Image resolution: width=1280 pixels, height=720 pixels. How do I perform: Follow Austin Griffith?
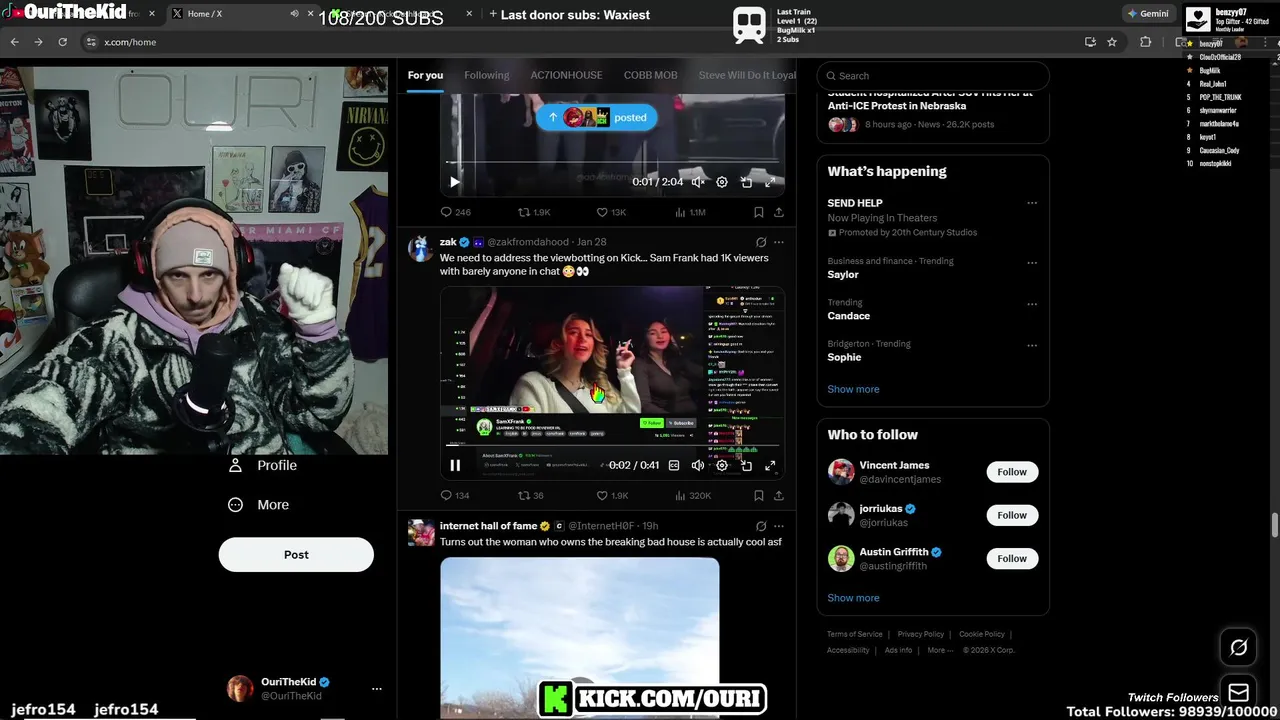click(x=1012, y=558)
